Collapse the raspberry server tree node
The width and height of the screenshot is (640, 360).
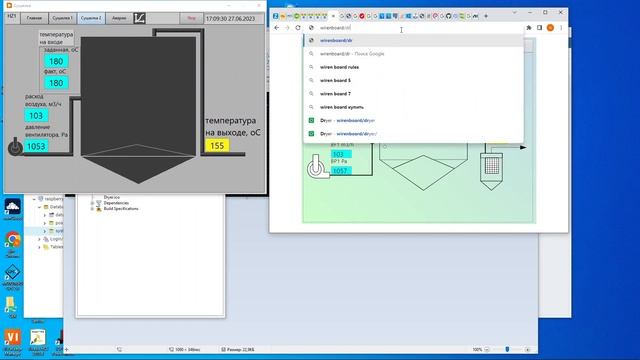(x=34, y=199)
